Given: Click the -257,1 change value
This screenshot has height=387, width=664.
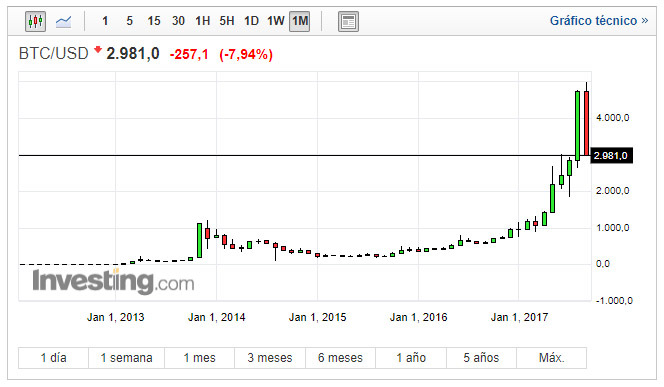Looking at the screenshot, I should (x=189, y=55).
